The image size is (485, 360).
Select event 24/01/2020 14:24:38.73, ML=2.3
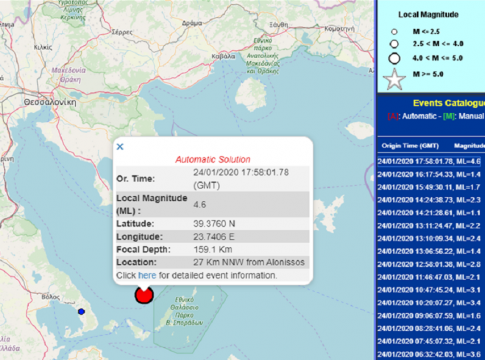point(429,200)
